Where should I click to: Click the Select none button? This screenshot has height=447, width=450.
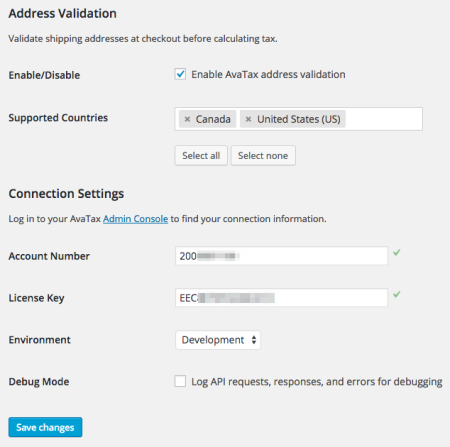pyautogui.click(x=263, y=155)
